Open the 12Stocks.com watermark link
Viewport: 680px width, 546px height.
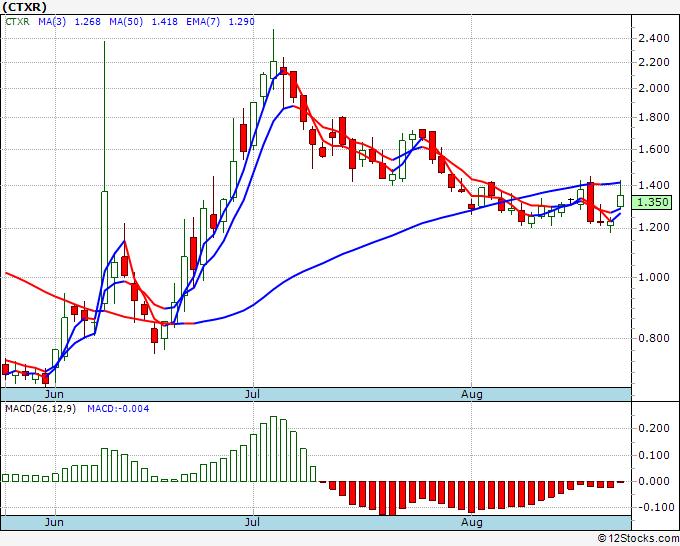[637, 538]
